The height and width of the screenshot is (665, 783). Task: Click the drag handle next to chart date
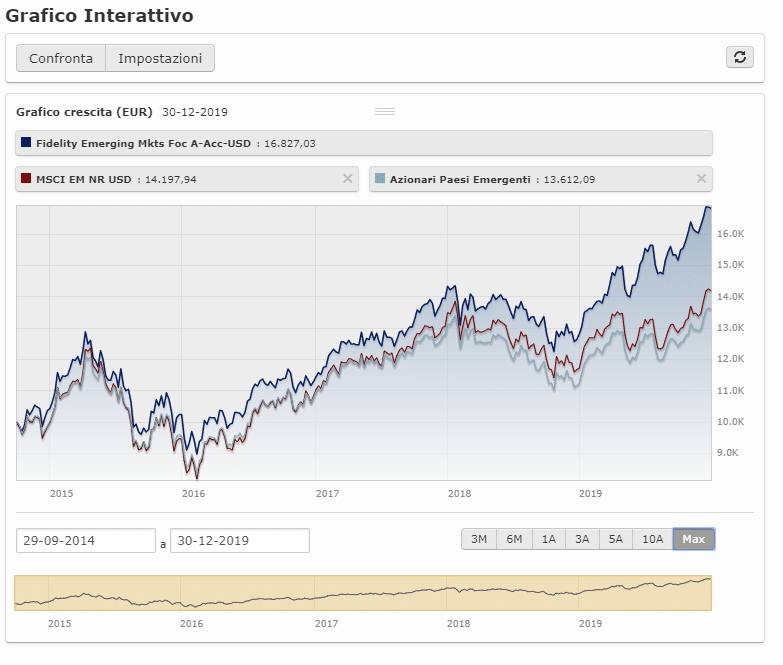pos(385,112)
